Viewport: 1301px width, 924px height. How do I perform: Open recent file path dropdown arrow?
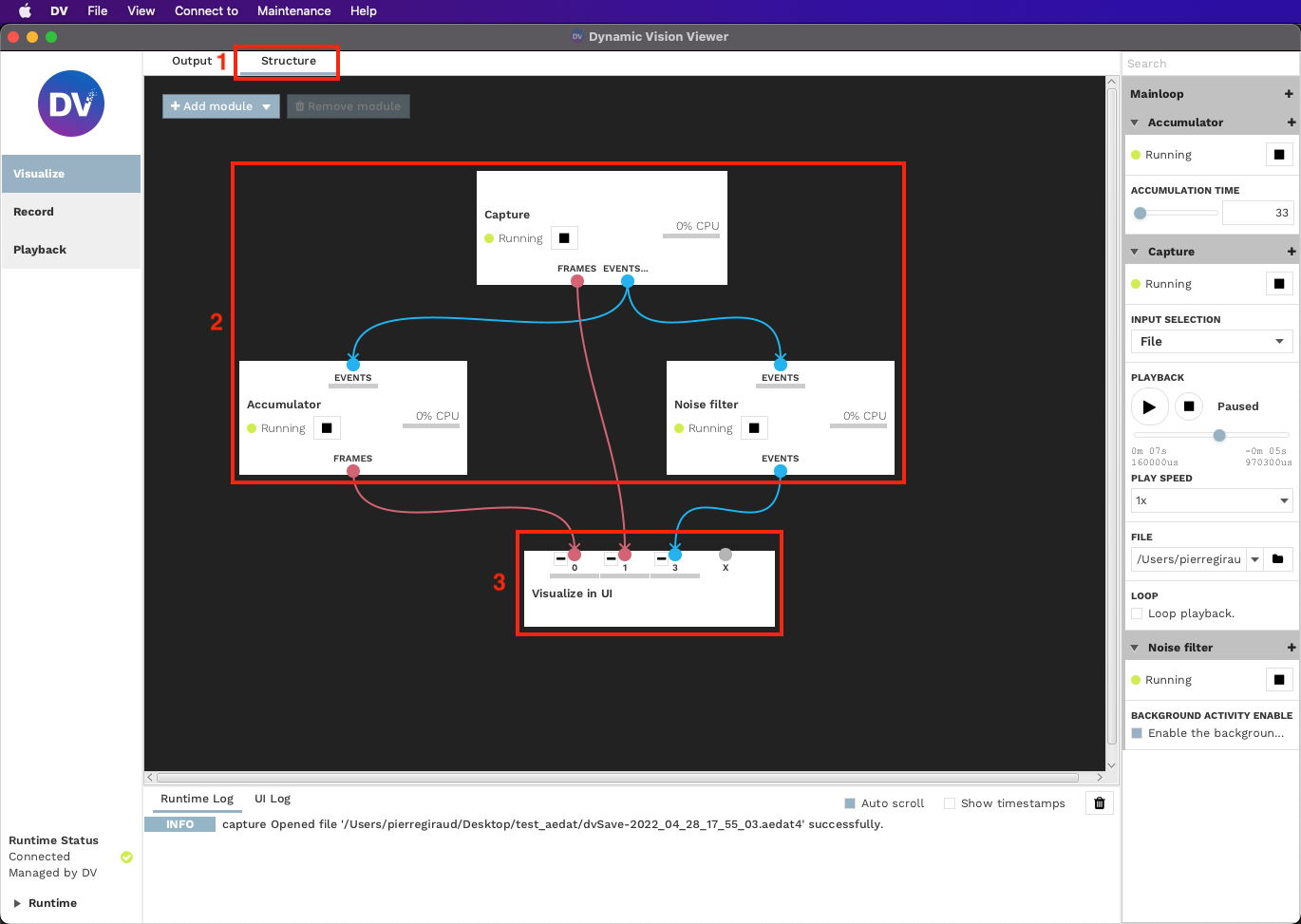click(x=1254, y=559)
